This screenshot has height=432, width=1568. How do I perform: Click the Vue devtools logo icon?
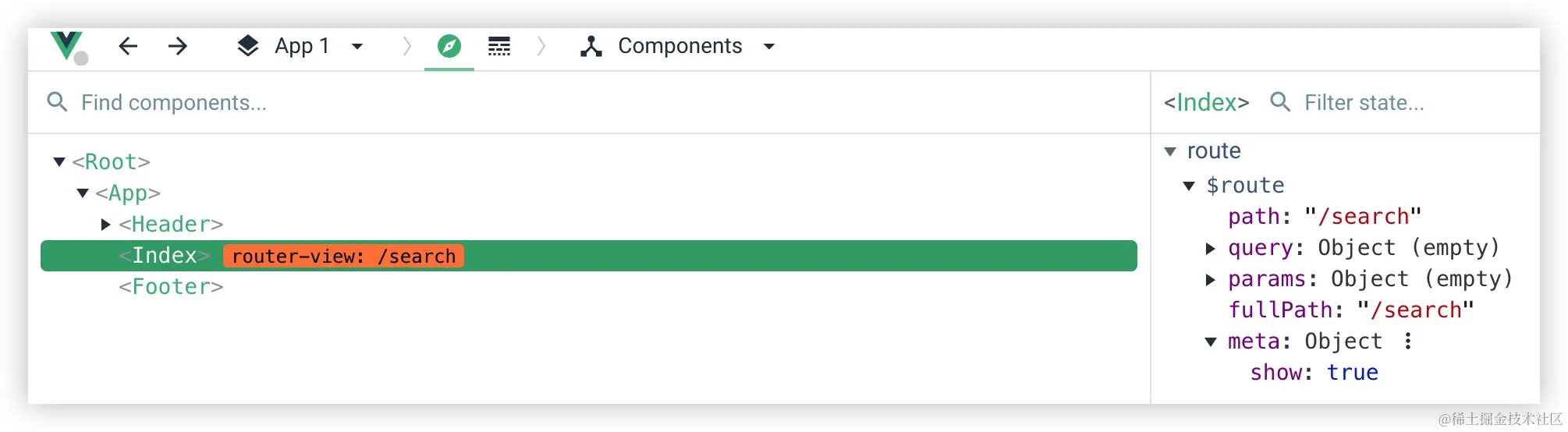(67, 46)
